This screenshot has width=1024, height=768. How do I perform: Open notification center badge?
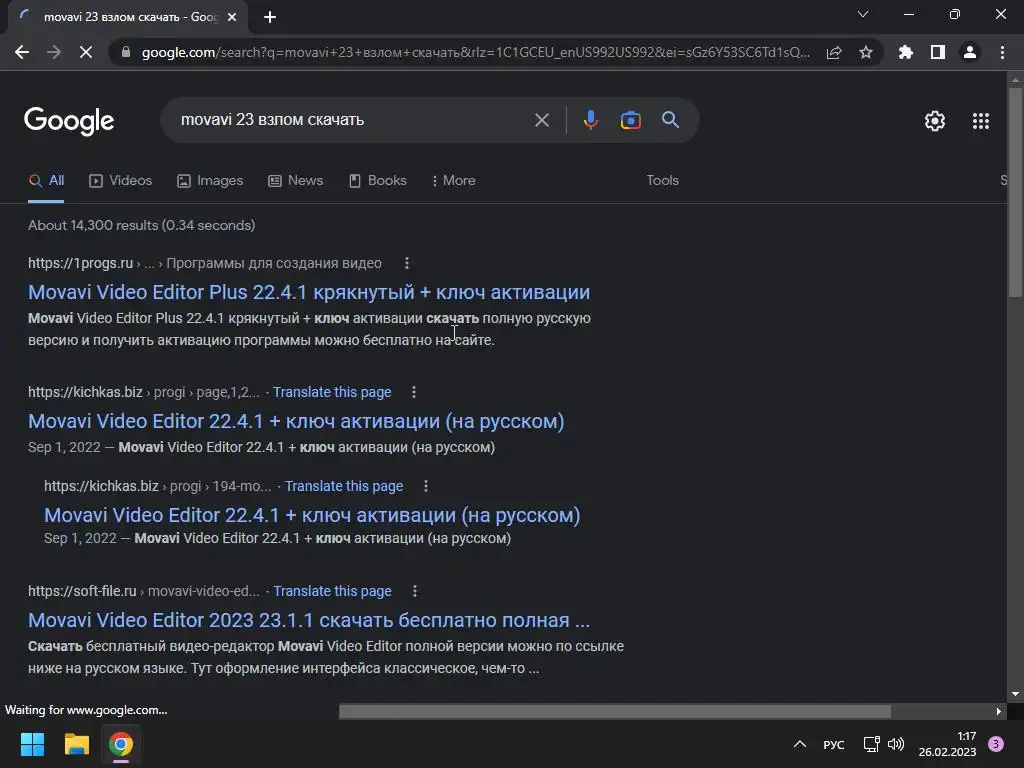[996, 744]
